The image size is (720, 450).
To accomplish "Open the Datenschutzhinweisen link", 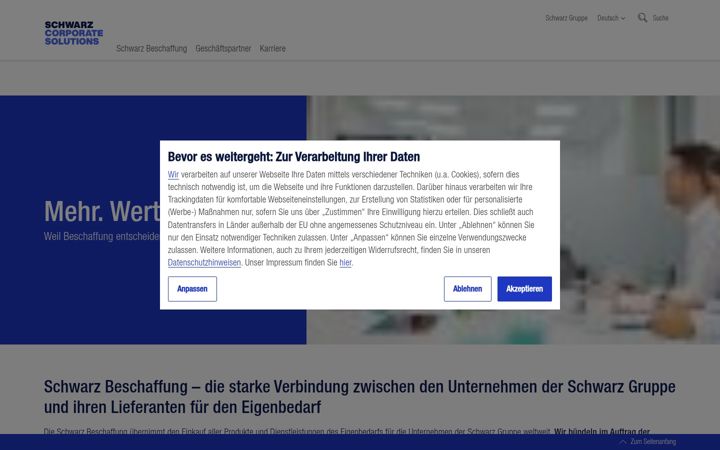I will coord(204,263).
